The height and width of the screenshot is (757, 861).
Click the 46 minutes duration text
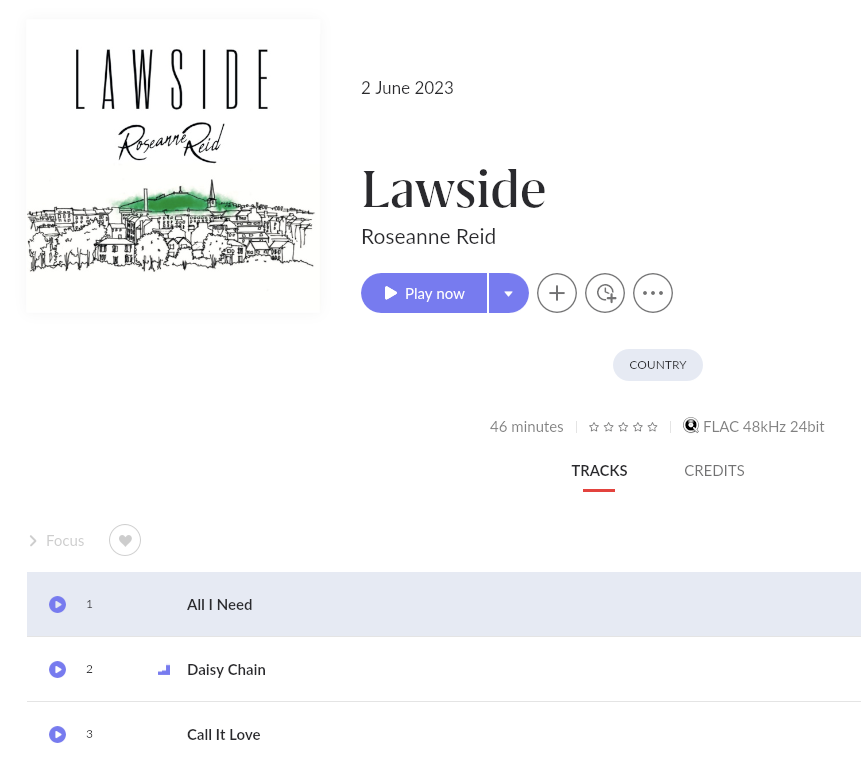[527, 427]
